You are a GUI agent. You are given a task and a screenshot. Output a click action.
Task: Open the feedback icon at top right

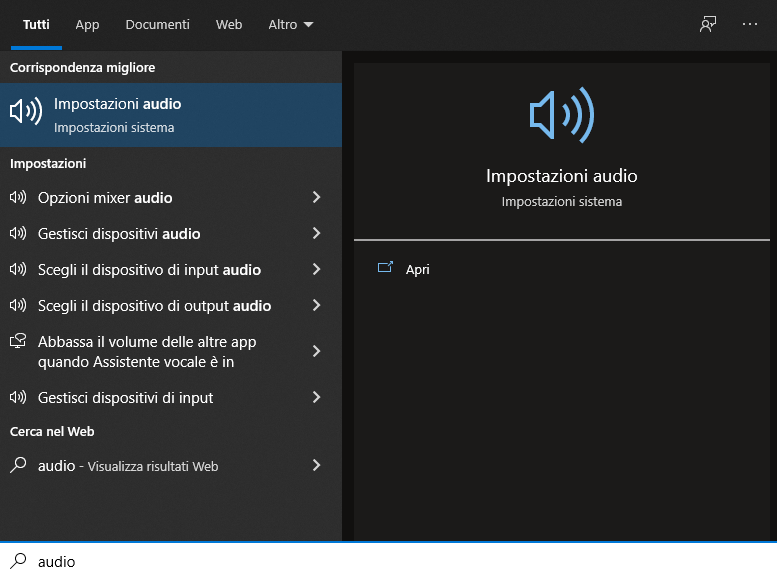(708, 24)
